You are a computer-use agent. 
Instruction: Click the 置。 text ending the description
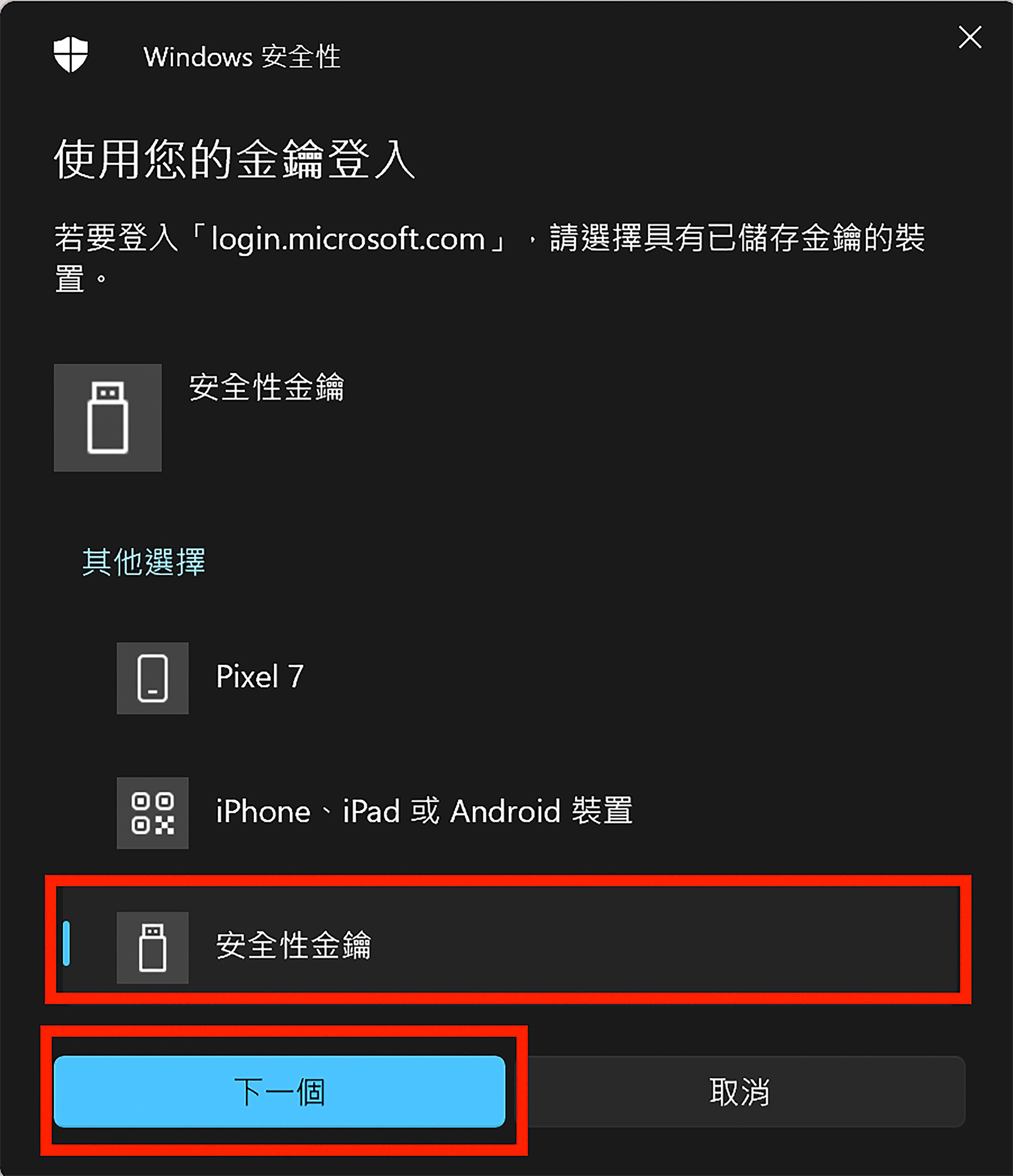(x=81, y=279)
